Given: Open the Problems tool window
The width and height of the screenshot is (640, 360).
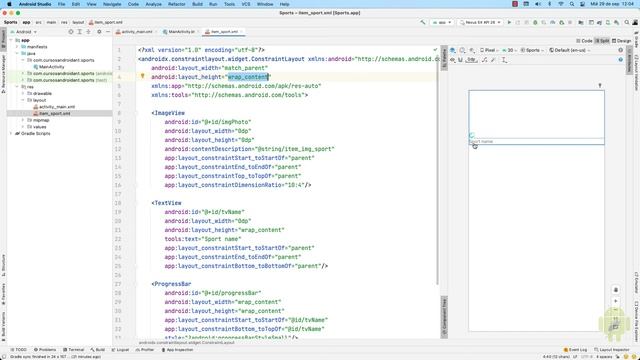Looking at the screenshot, I should [x=45, y=350].
